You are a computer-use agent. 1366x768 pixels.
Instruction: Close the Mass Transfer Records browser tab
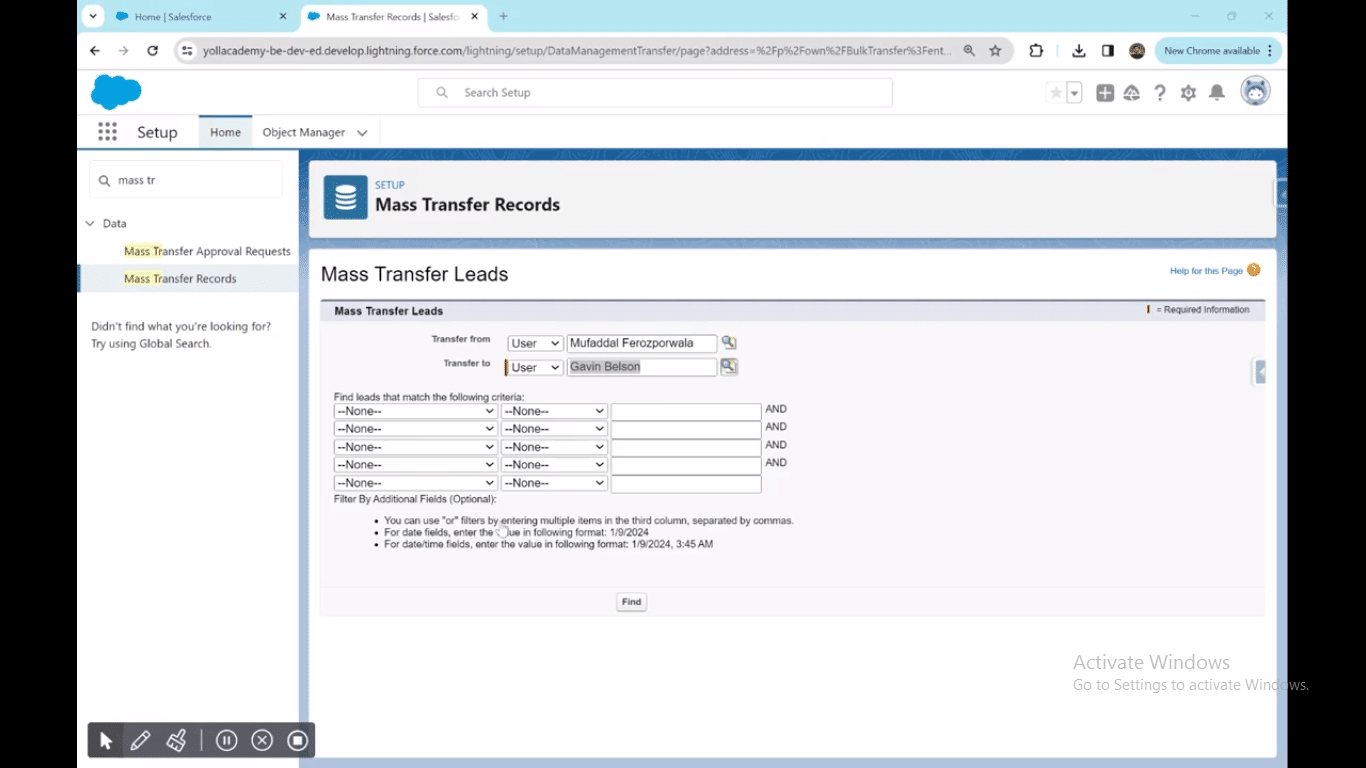[474, 16]
